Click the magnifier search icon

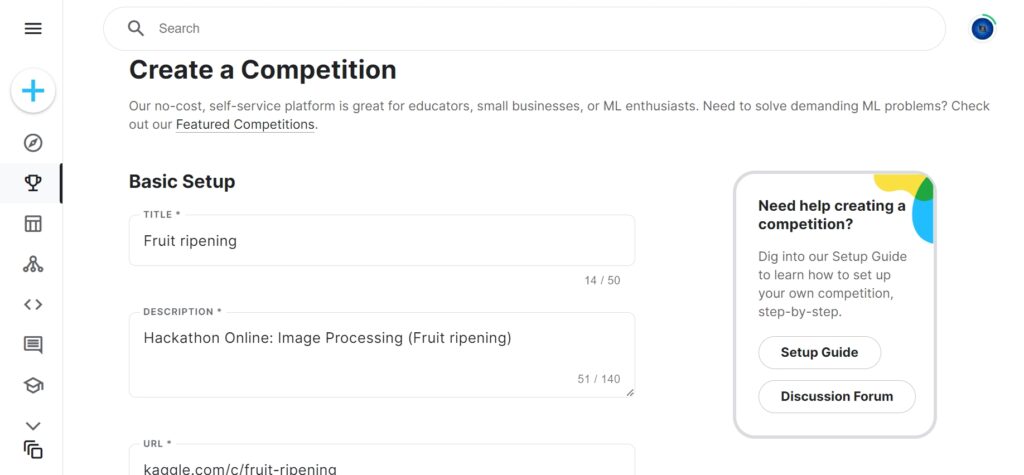pos(136,28)
